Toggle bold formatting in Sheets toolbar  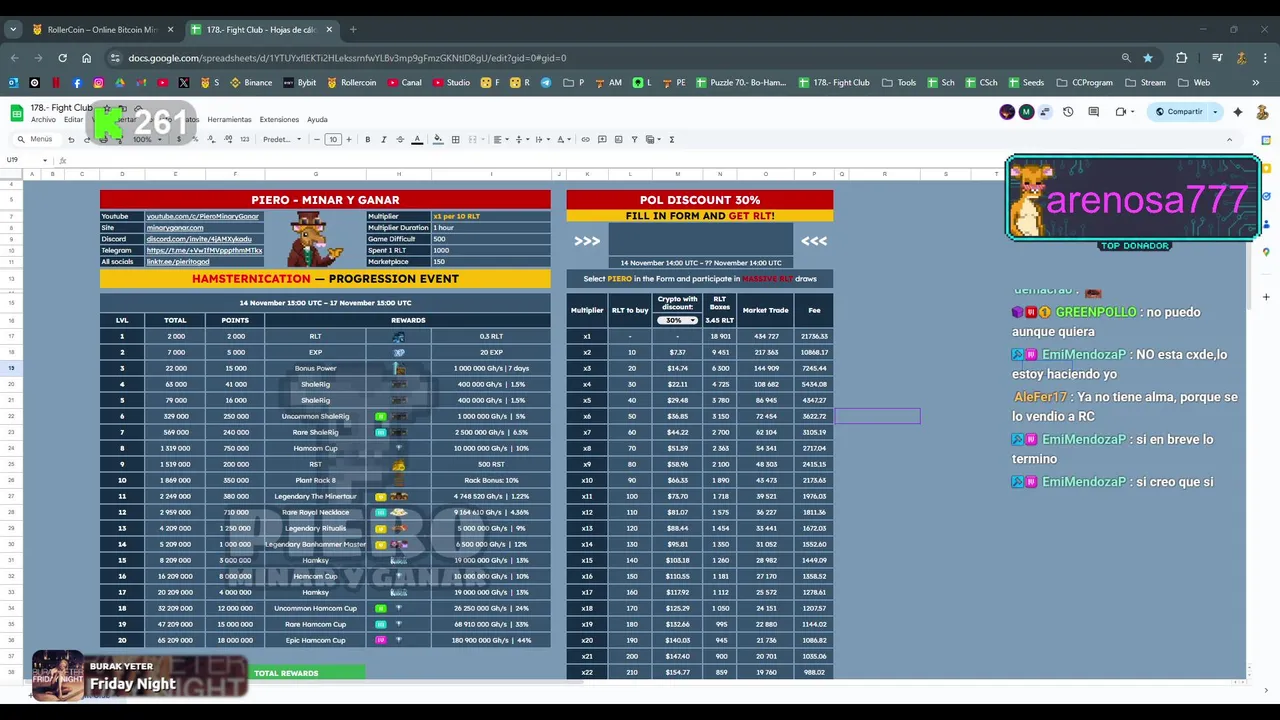[368, 140]
